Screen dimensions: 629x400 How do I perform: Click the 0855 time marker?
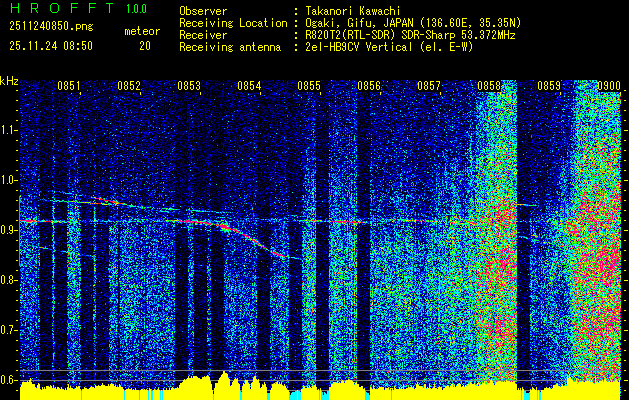[309, 86]
